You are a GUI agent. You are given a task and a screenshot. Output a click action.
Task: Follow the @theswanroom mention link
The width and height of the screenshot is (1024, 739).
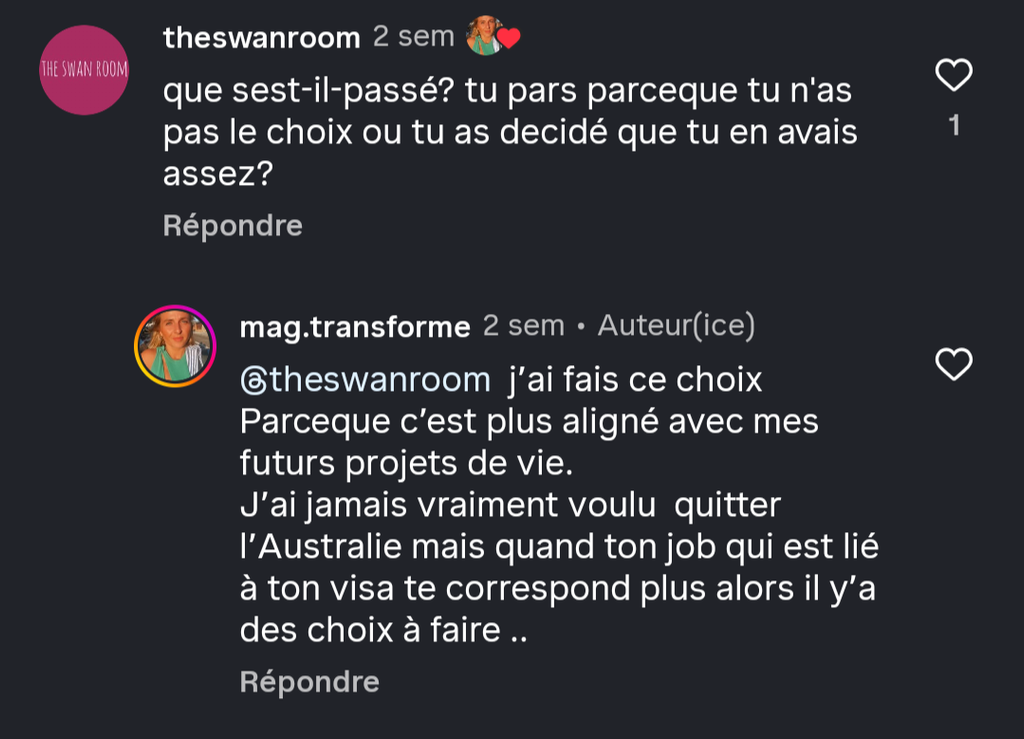pos(365,380)
